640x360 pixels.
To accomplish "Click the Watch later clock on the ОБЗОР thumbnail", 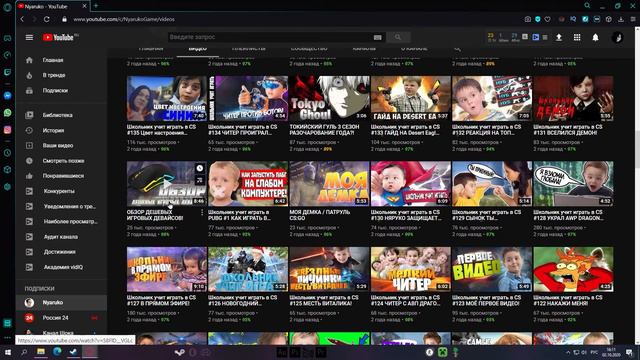I will pos(200,168).
